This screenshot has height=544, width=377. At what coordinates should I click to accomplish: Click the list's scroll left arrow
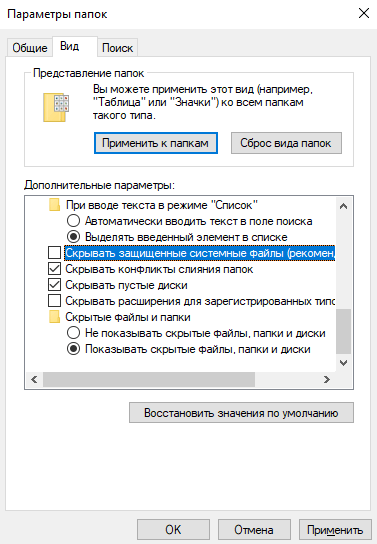(x=34, y=380)
